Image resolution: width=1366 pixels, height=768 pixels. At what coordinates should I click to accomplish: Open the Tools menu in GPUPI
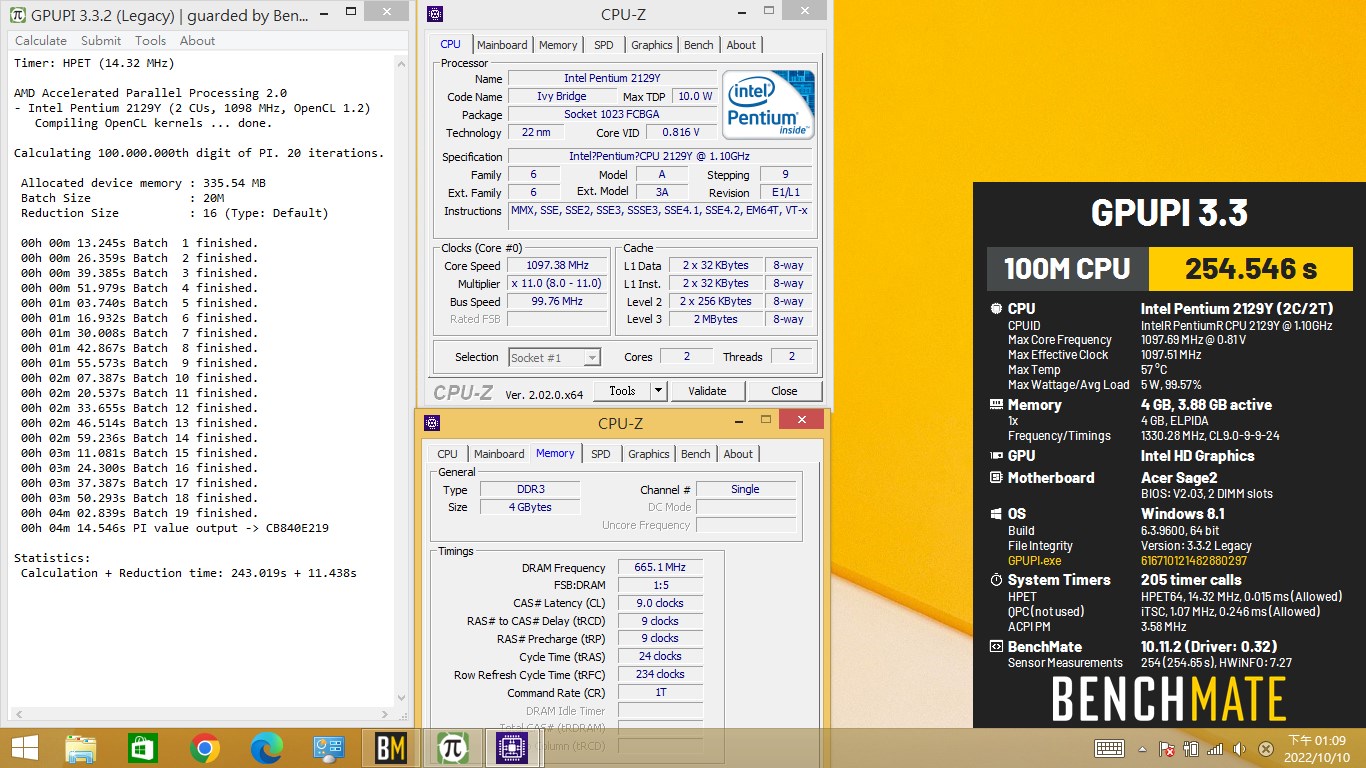point(150,41)
